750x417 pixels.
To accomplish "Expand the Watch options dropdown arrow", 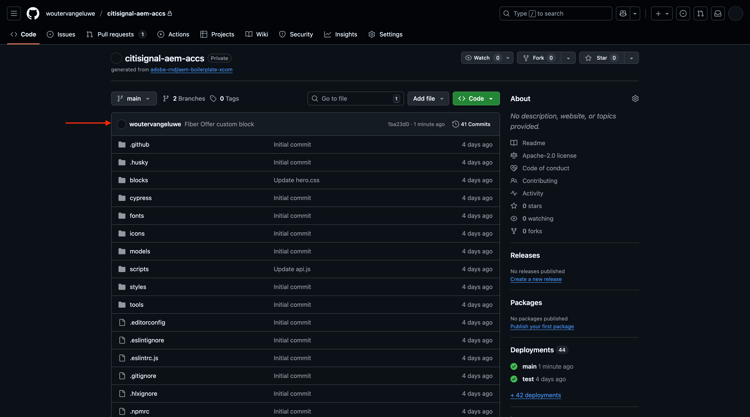I will tap(508, 58).
